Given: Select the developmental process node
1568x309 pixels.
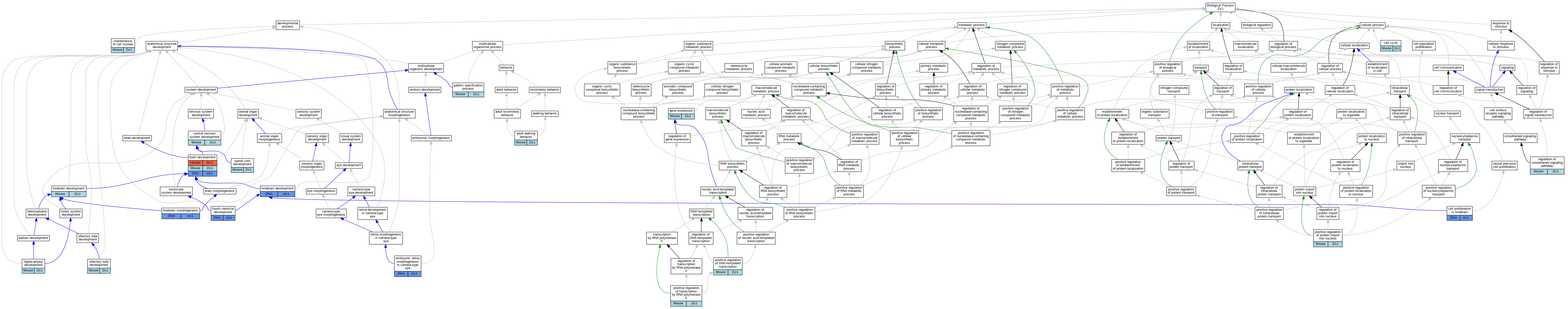Looking at the screenshot, I should 287,25.
